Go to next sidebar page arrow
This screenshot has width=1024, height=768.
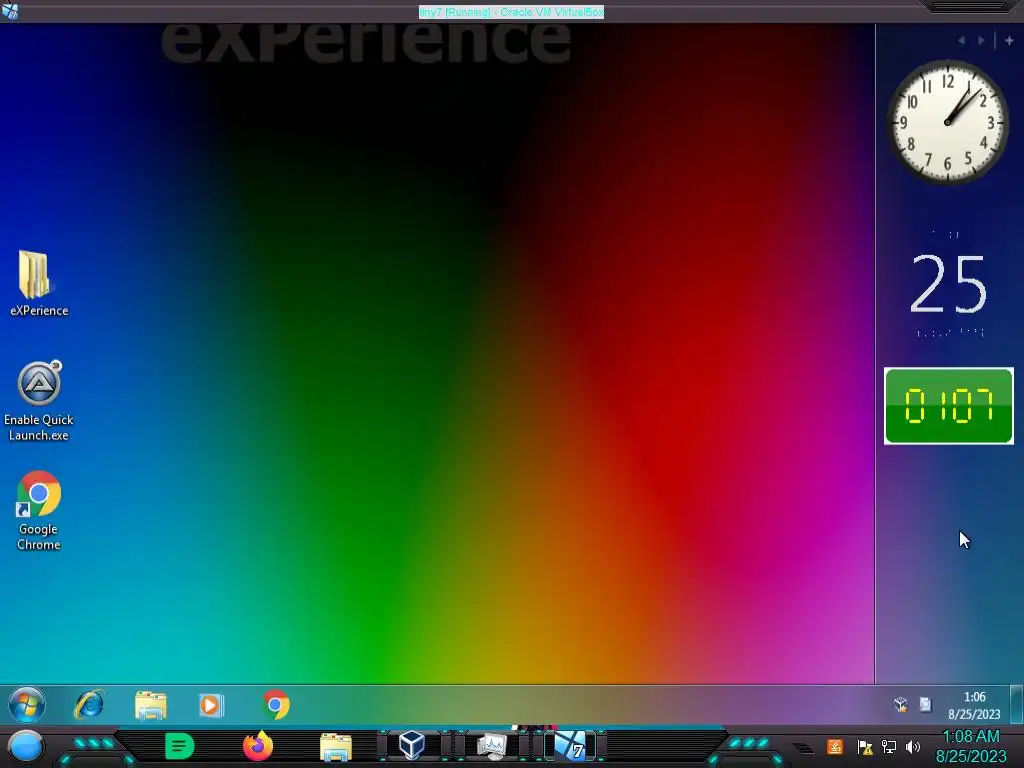point(981,40)
